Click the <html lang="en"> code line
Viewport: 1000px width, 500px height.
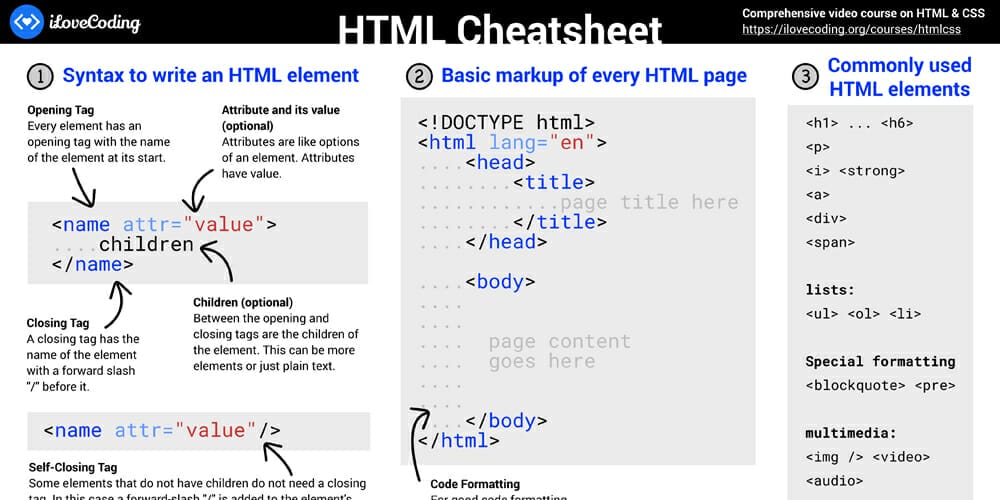(512, 142)
